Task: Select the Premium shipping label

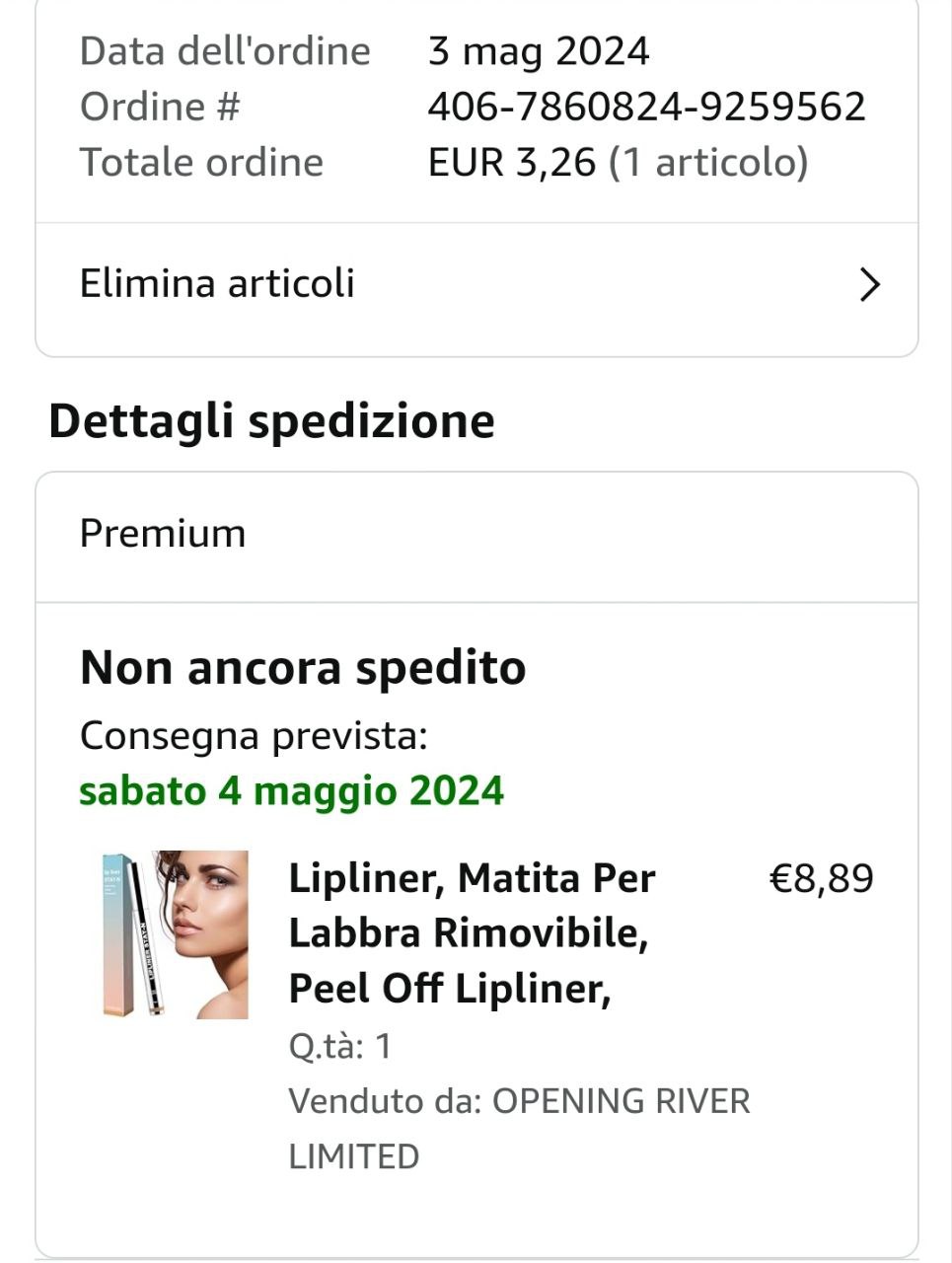Action: coord(163,534)
